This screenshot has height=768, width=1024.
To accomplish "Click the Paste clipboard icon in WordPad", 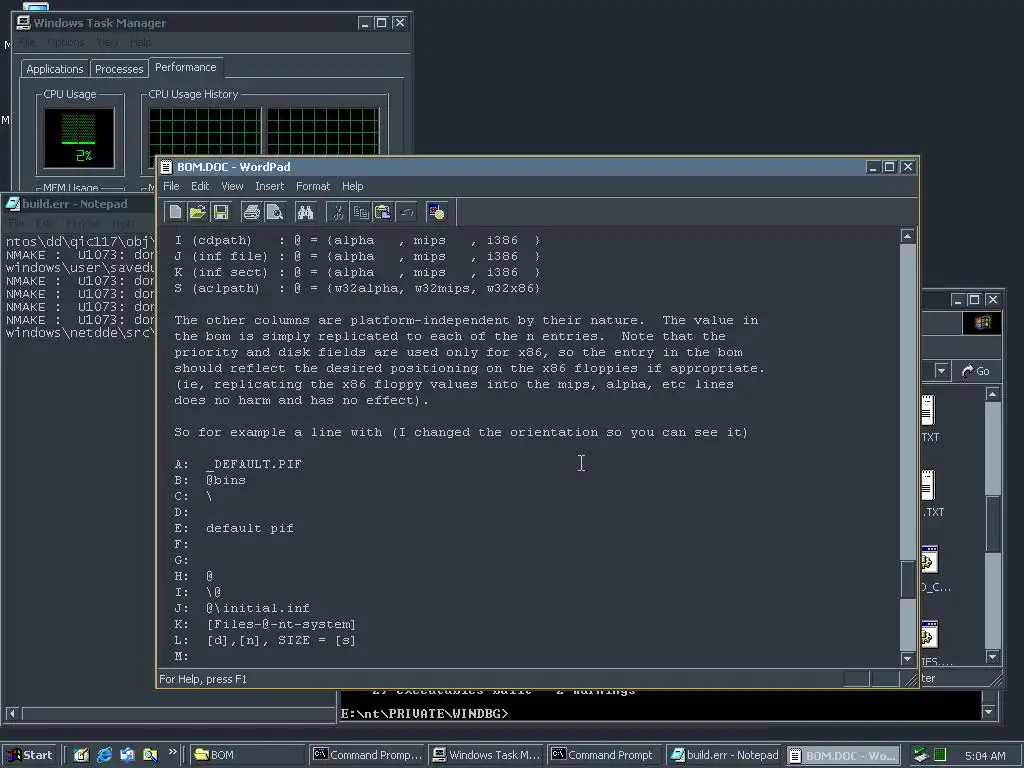I will tap(383, 212).
